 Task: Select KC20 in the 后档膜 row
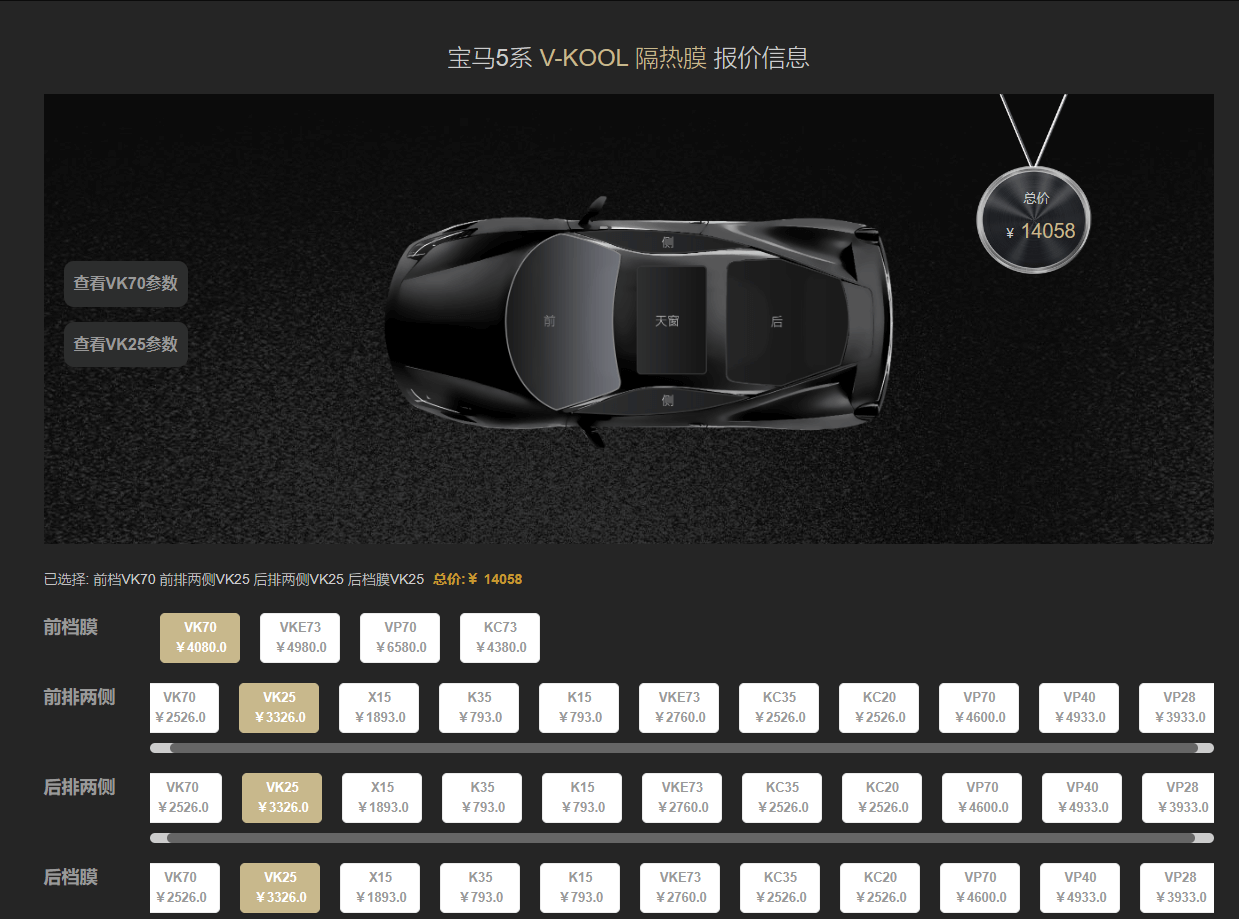coord(880,888)
